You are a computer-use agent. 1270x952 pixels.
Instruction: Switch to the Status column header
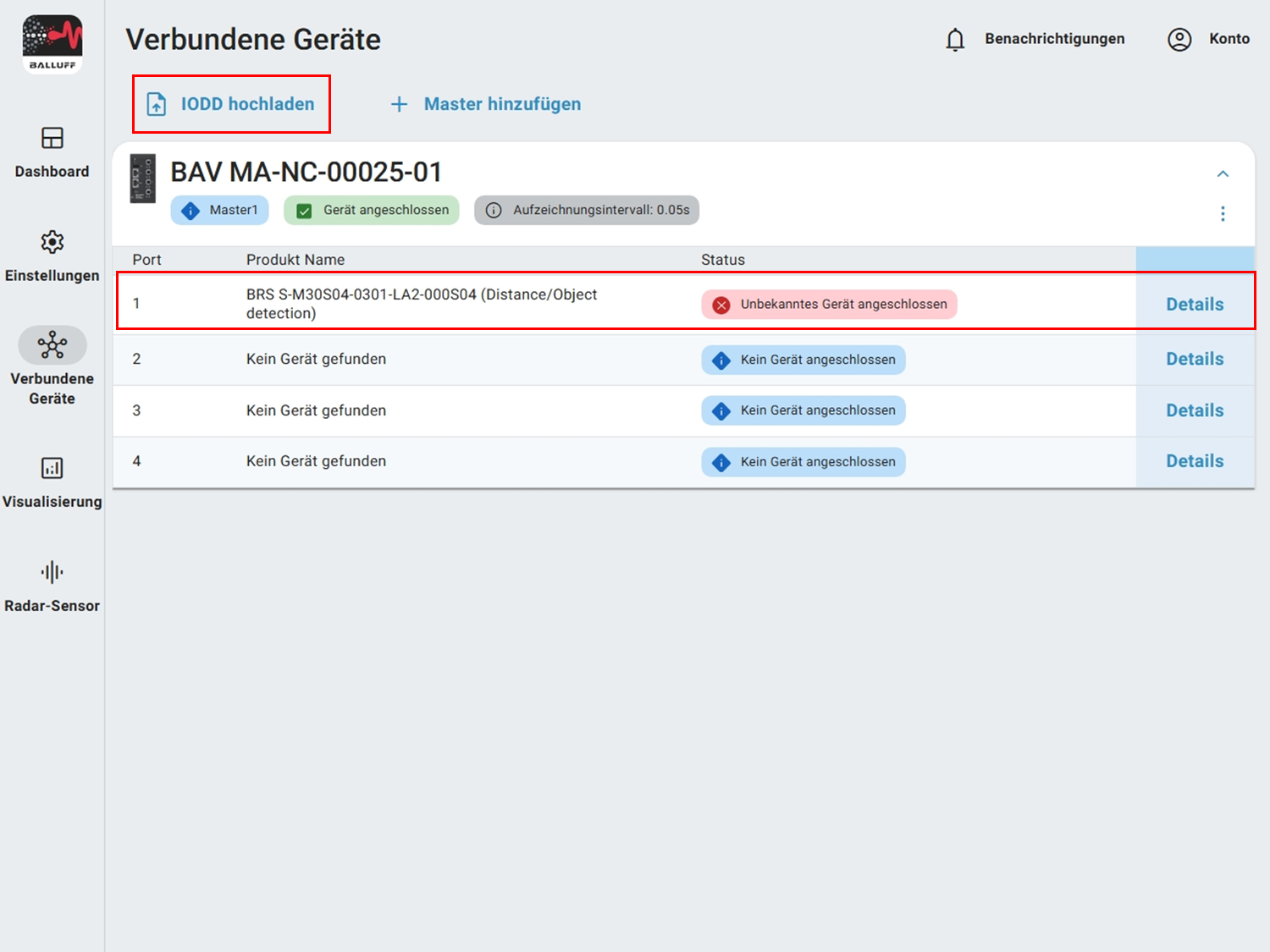[x=722, y=259]
